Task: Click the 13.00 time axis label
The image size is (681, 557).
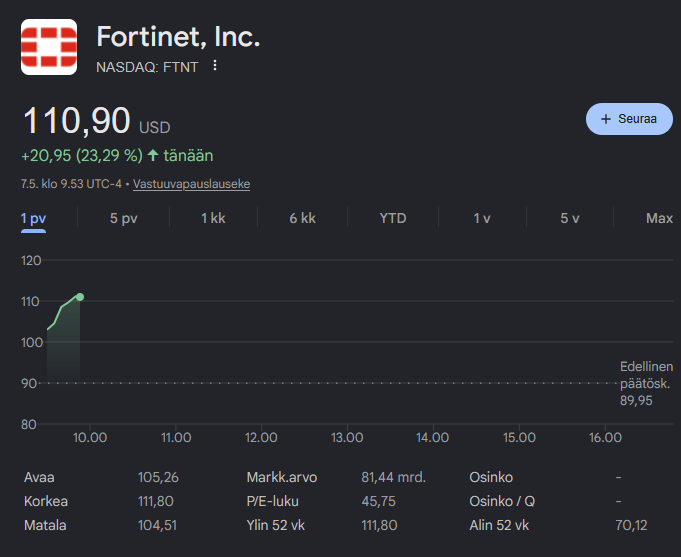Action: click(x=347, y=437)
